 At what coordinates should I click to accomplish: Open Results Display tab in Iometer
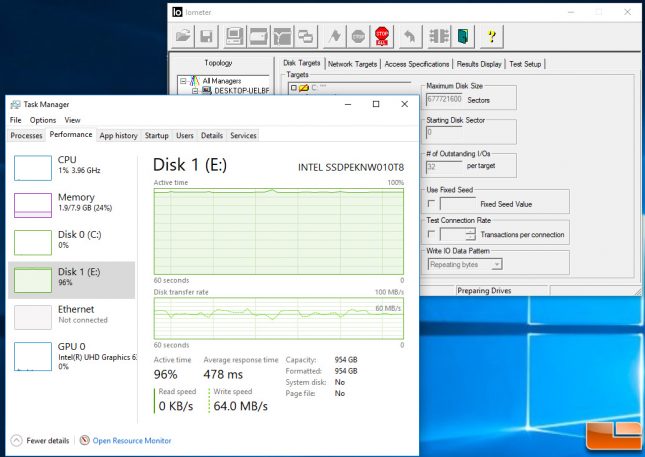tap(479, 64)
